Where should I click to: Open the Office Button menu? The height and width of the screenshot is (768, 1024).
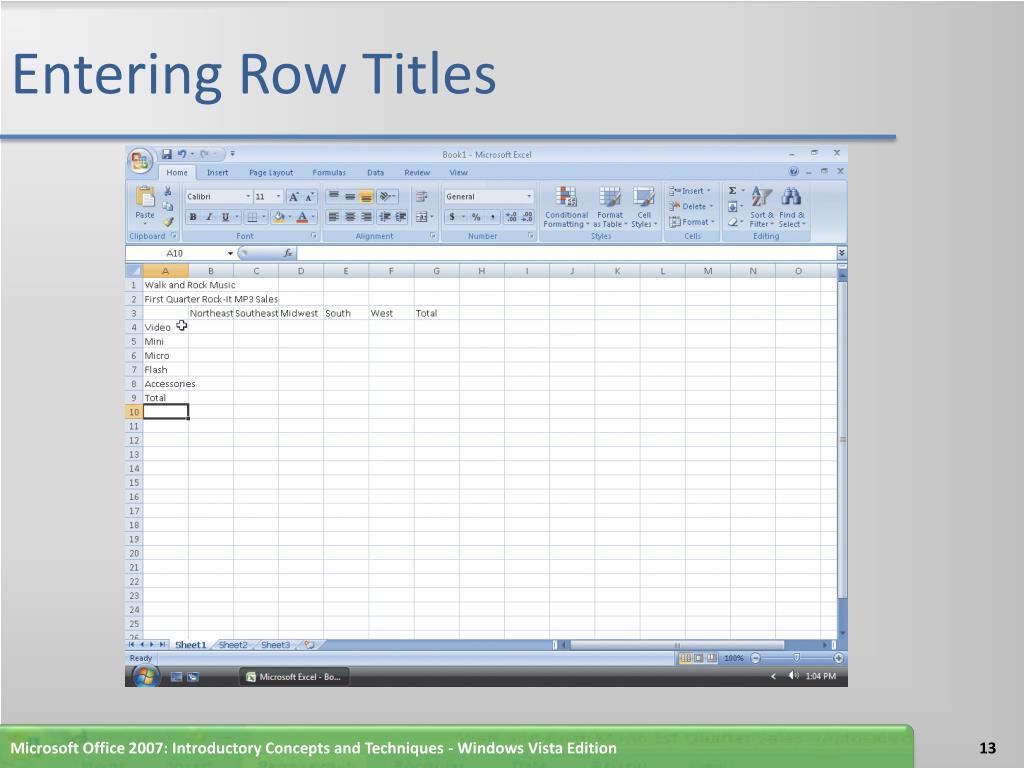click(140, 160)
